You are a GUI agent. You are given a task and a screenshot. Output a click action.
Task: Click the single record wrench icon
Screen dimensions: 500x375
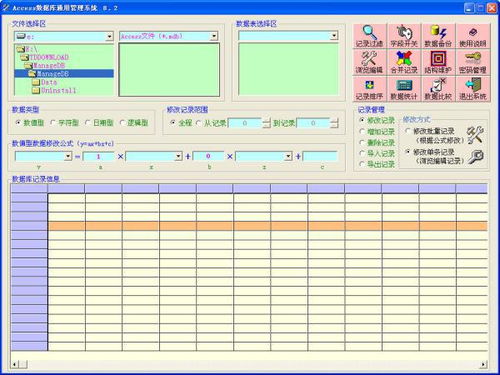pyautogui.click(x=476, y=157)
